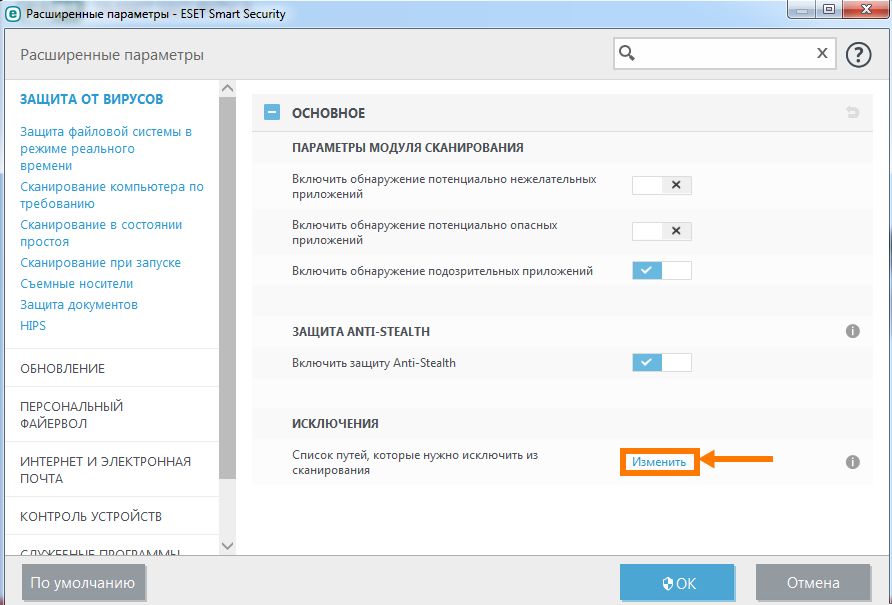Click the search magnifier icon
This screenshot has width=892, height=605.
tap(626, 53)
